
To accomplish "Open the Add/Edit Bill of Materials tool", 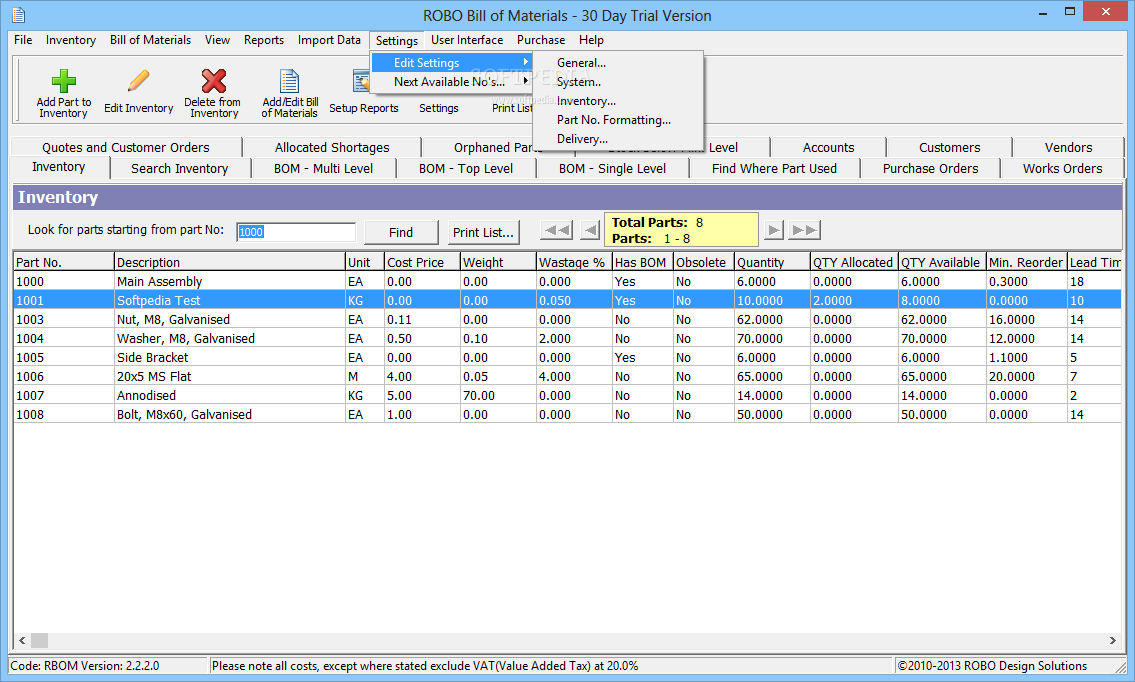I will coord(289,82).
